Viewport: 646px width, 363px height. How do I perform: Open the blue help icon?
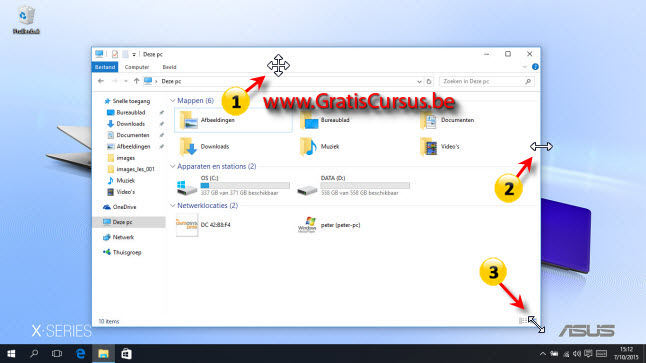535,67
